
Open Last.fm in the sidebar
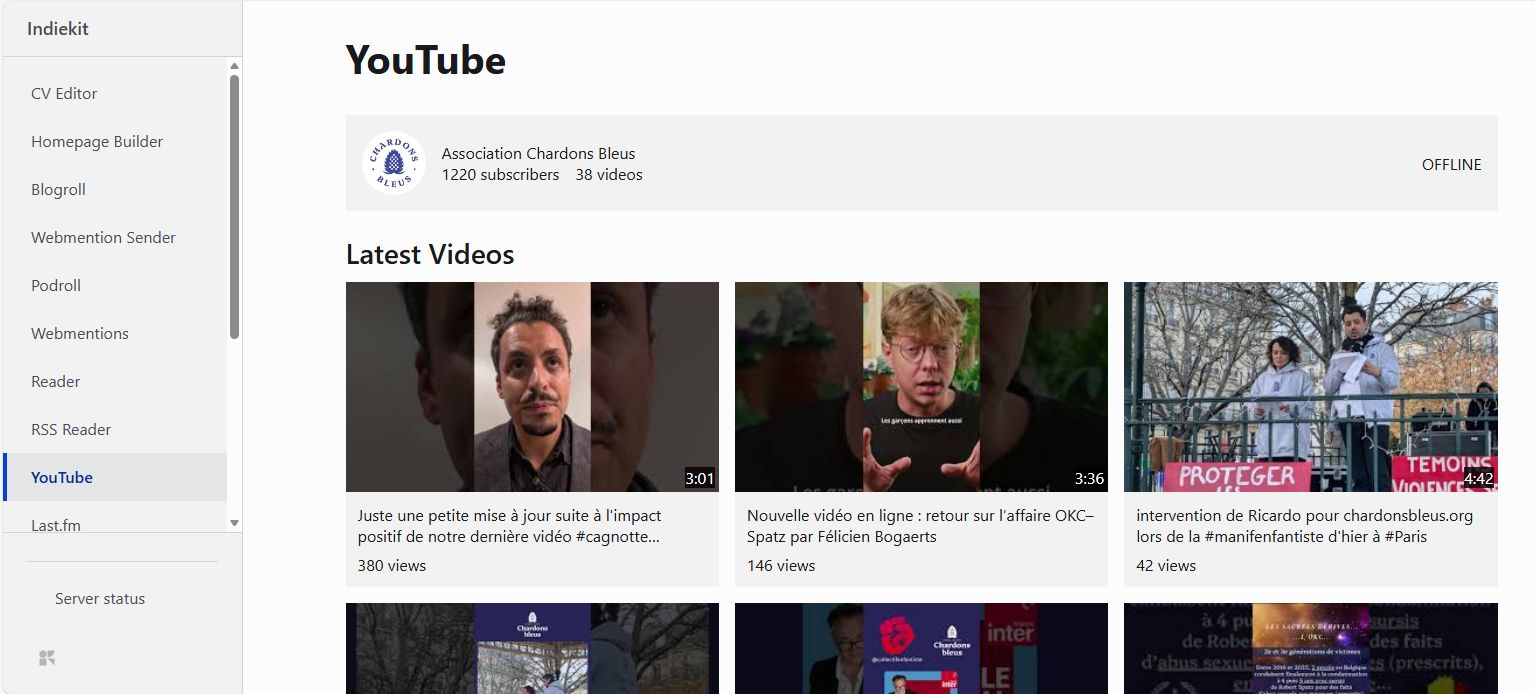click(56, 524)
